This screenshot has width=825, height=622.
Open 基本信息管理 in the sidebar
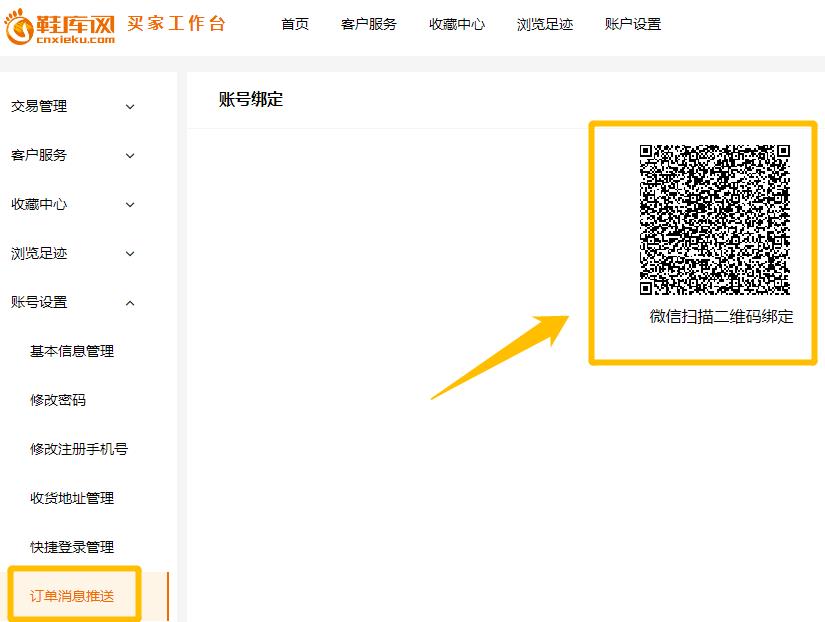(72, 351)
